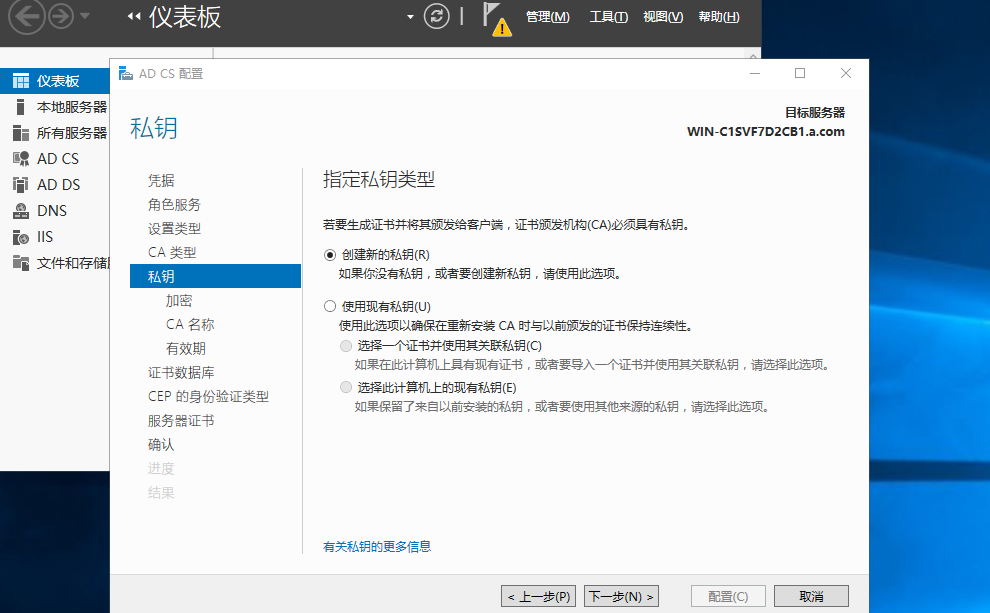This screenshot has height=613, width=990.
Task: Close the AD CS 配置 window
Action: coord(846,73)
